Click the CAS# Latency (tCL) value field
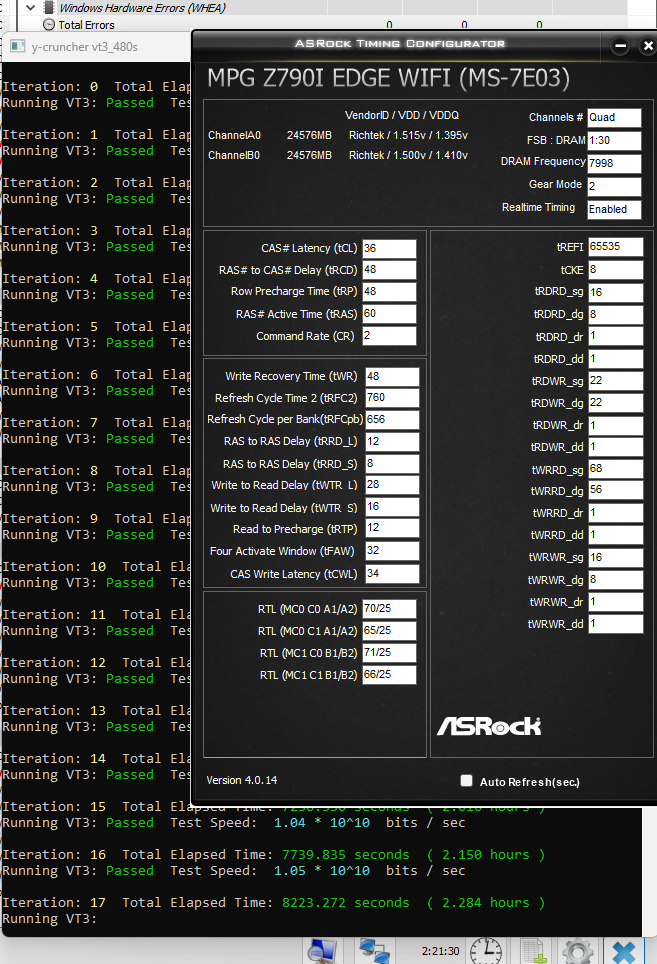 tap(389, 248)
